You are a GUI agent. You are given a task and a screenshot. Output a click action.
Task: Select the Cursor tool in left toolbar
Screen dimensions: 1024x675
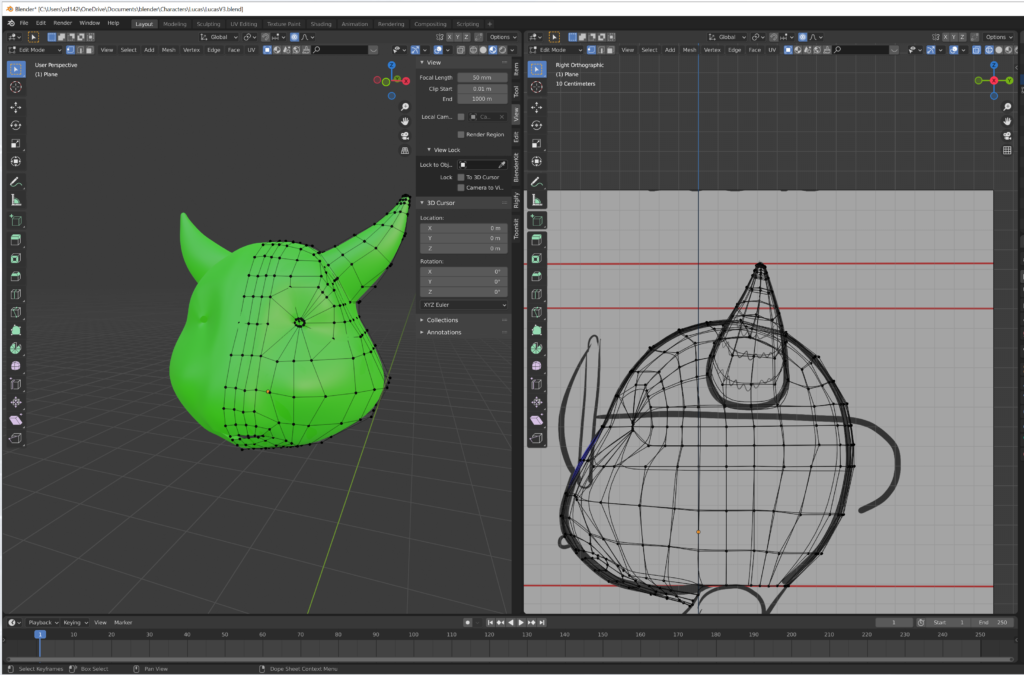click(x=16, y=87)
